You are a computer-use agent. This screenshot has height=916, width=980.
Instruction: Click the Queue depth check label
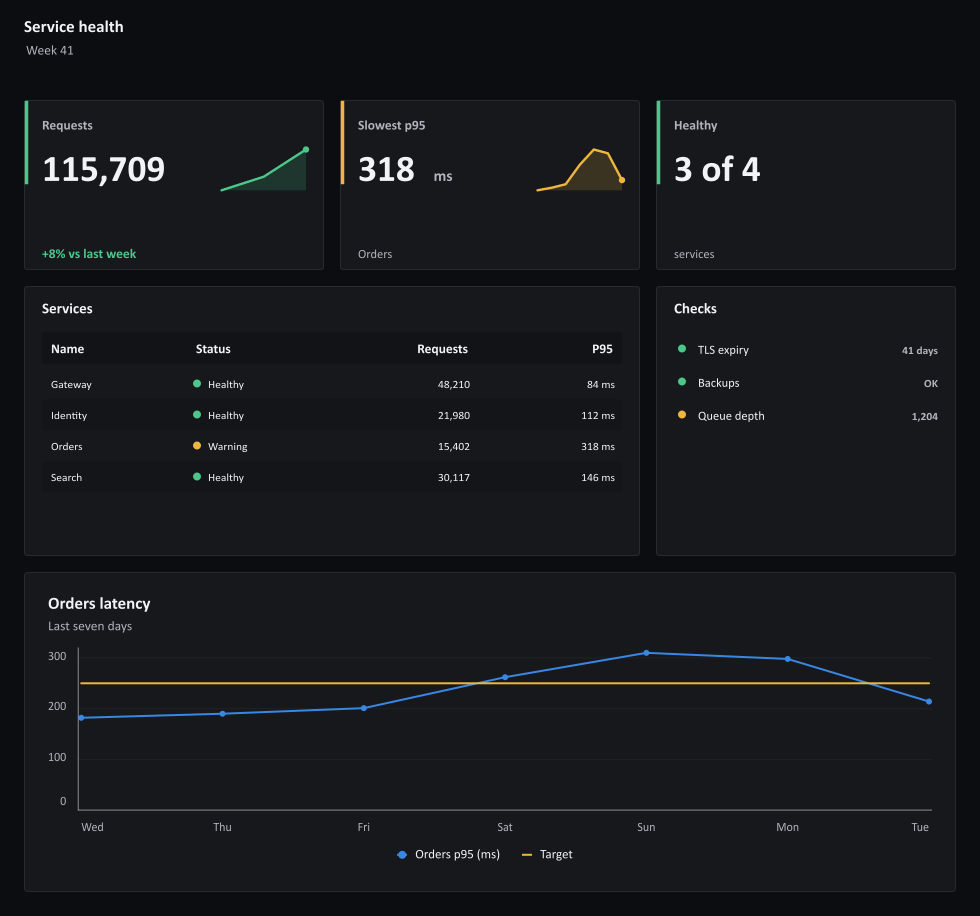click(x=731, y=416)
